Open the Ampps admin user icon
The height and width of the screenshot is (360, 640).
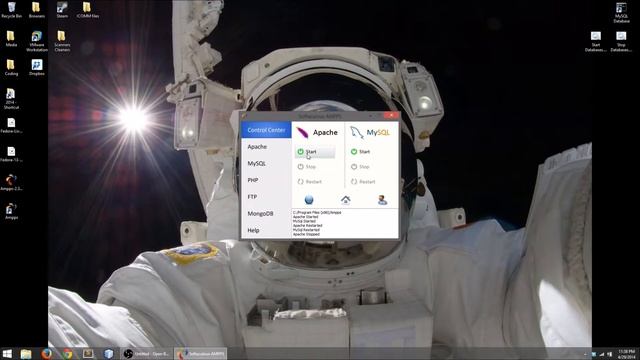(382, 200)
